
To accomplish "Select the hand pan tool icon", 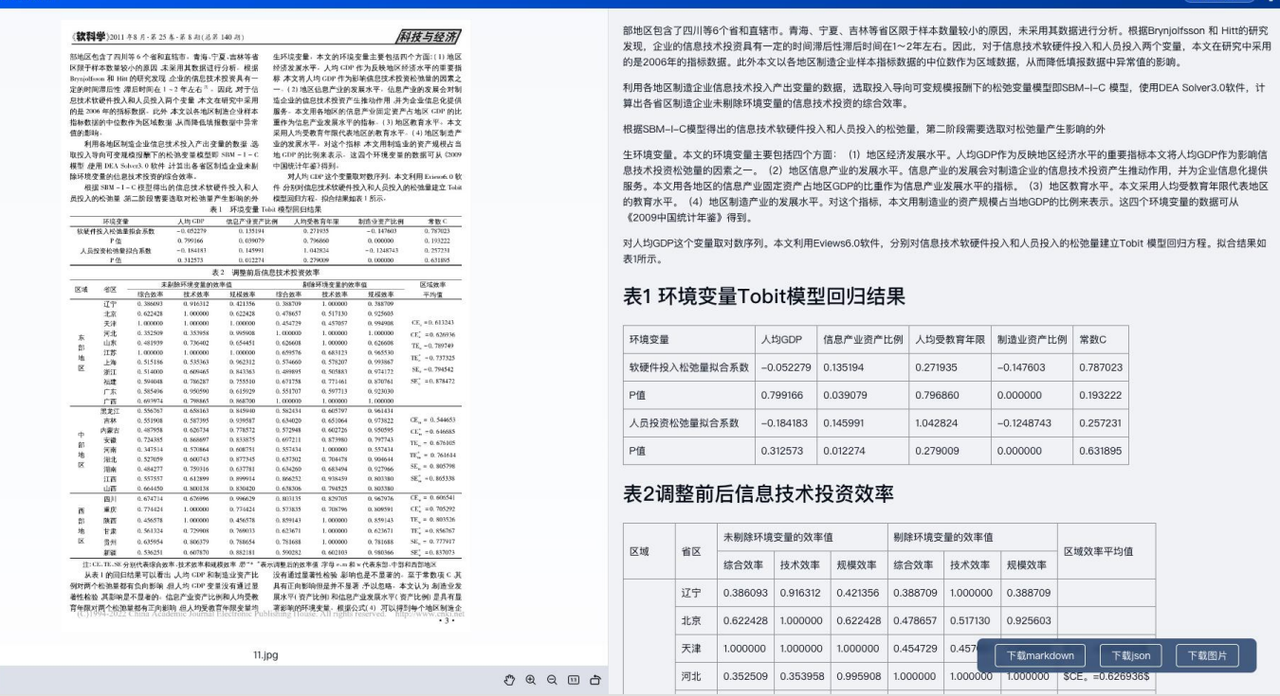I will [509, 680].
